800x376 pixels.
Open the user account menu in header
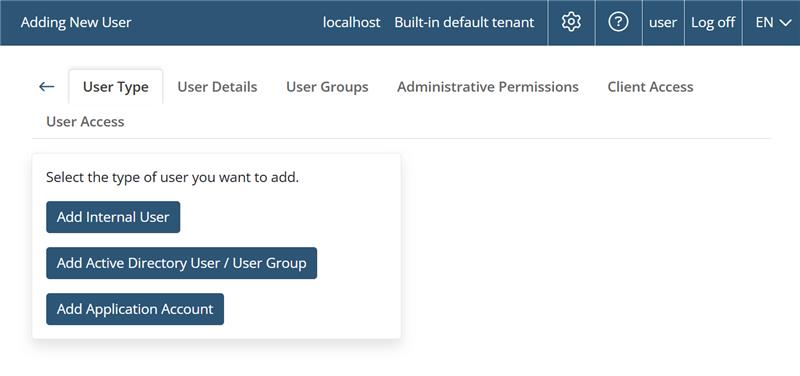tap(663, 22)
